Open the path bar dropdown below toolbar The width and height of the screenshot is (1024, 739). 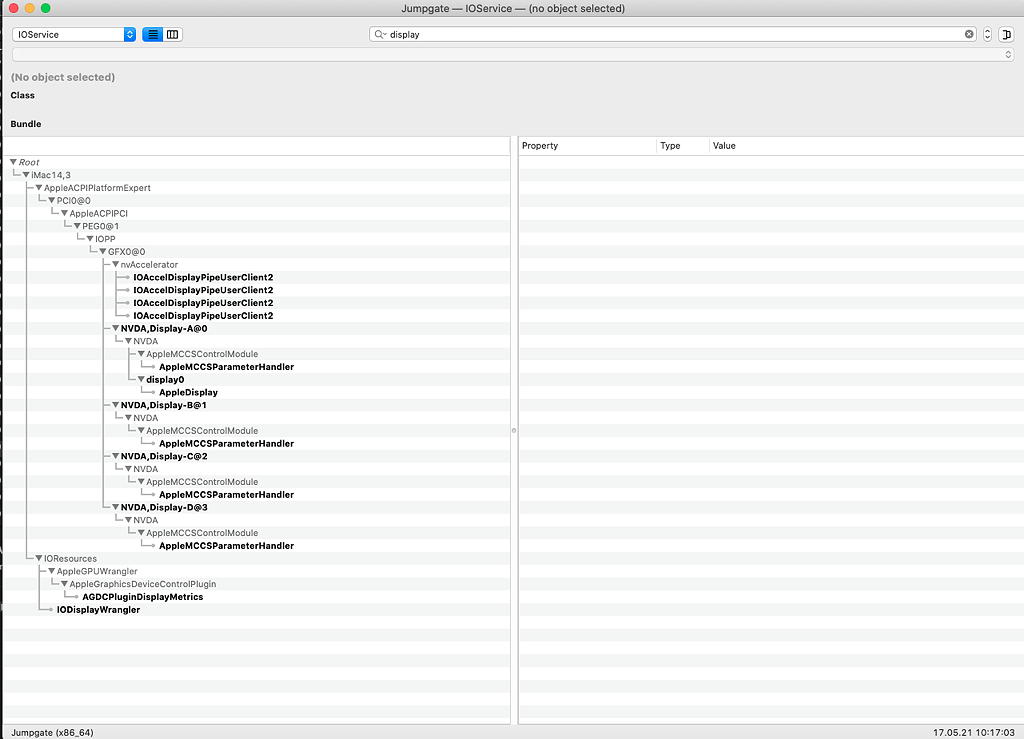(1008, 55)
